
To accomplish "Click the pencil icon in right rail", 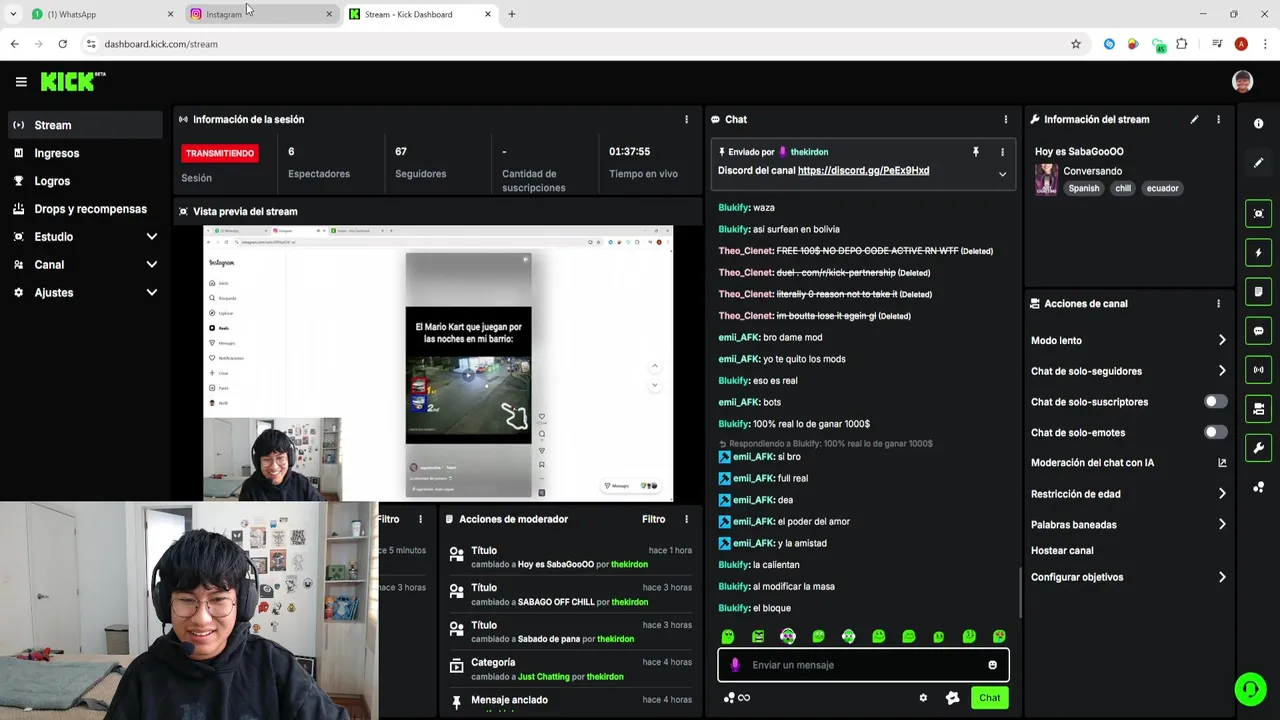I will (x=1258, y=162).
